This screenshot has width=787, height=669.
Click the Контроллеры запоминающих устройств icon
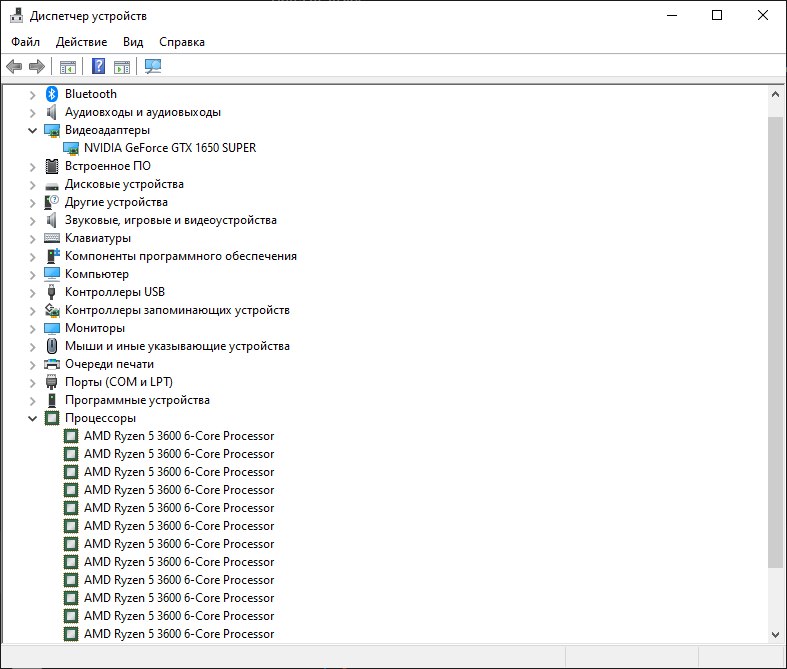tap(52, 310)
